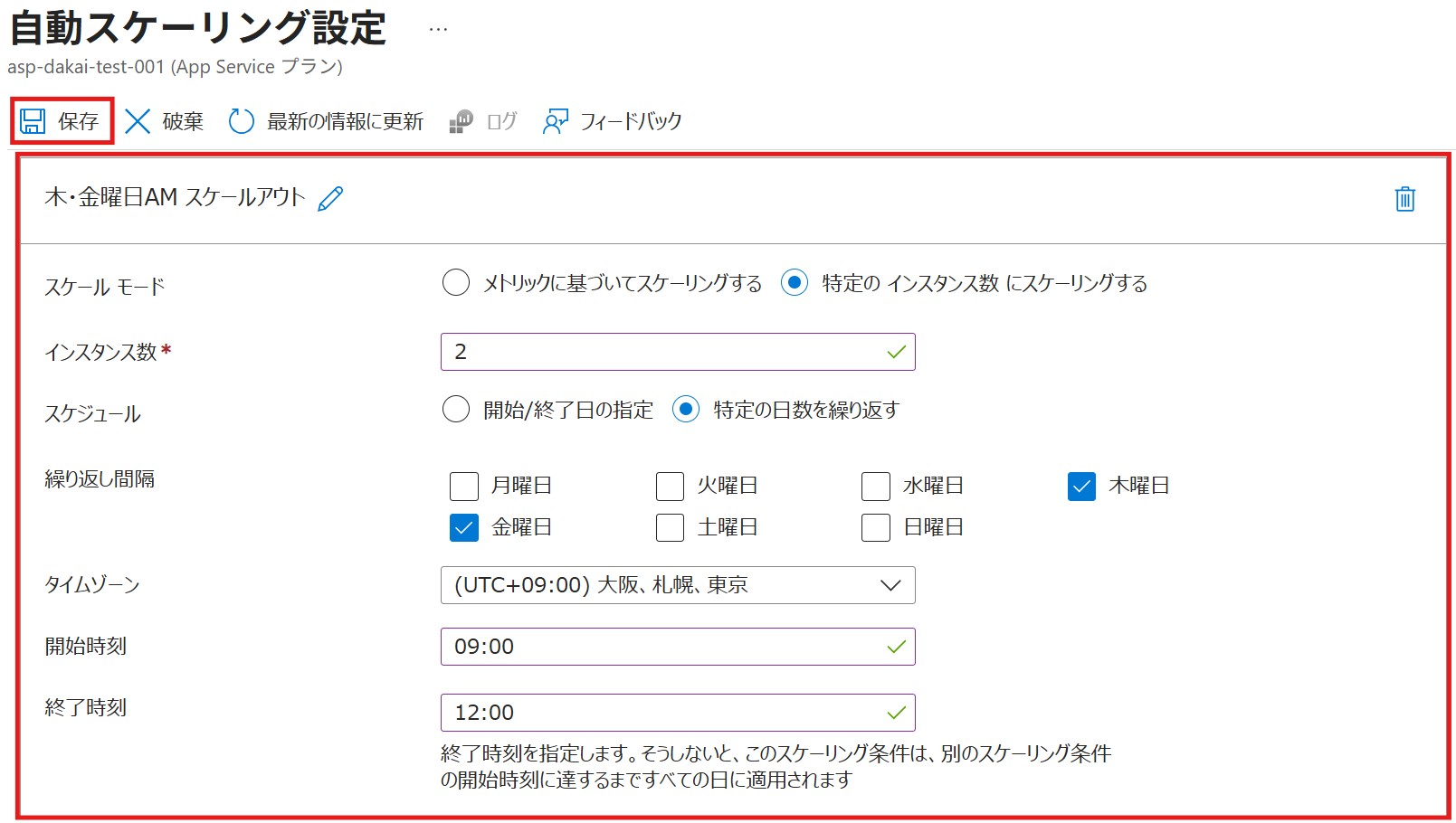Select 特定のインスタンス数にスケーリングする radio button

(x=795, y=283)
